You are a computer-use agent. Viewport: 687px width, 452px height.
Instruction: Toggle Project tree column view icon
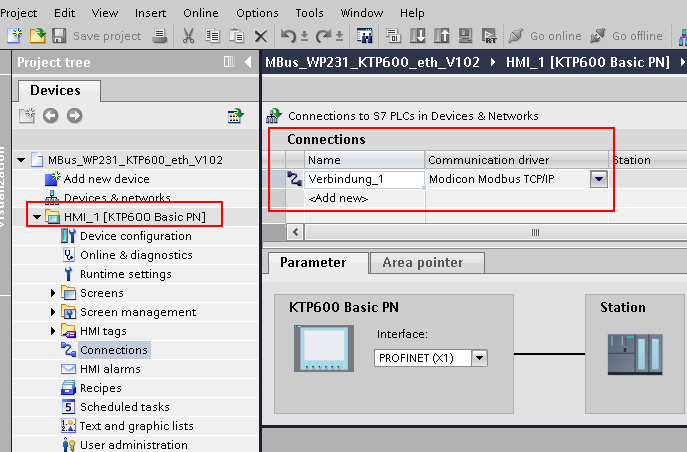229,62
